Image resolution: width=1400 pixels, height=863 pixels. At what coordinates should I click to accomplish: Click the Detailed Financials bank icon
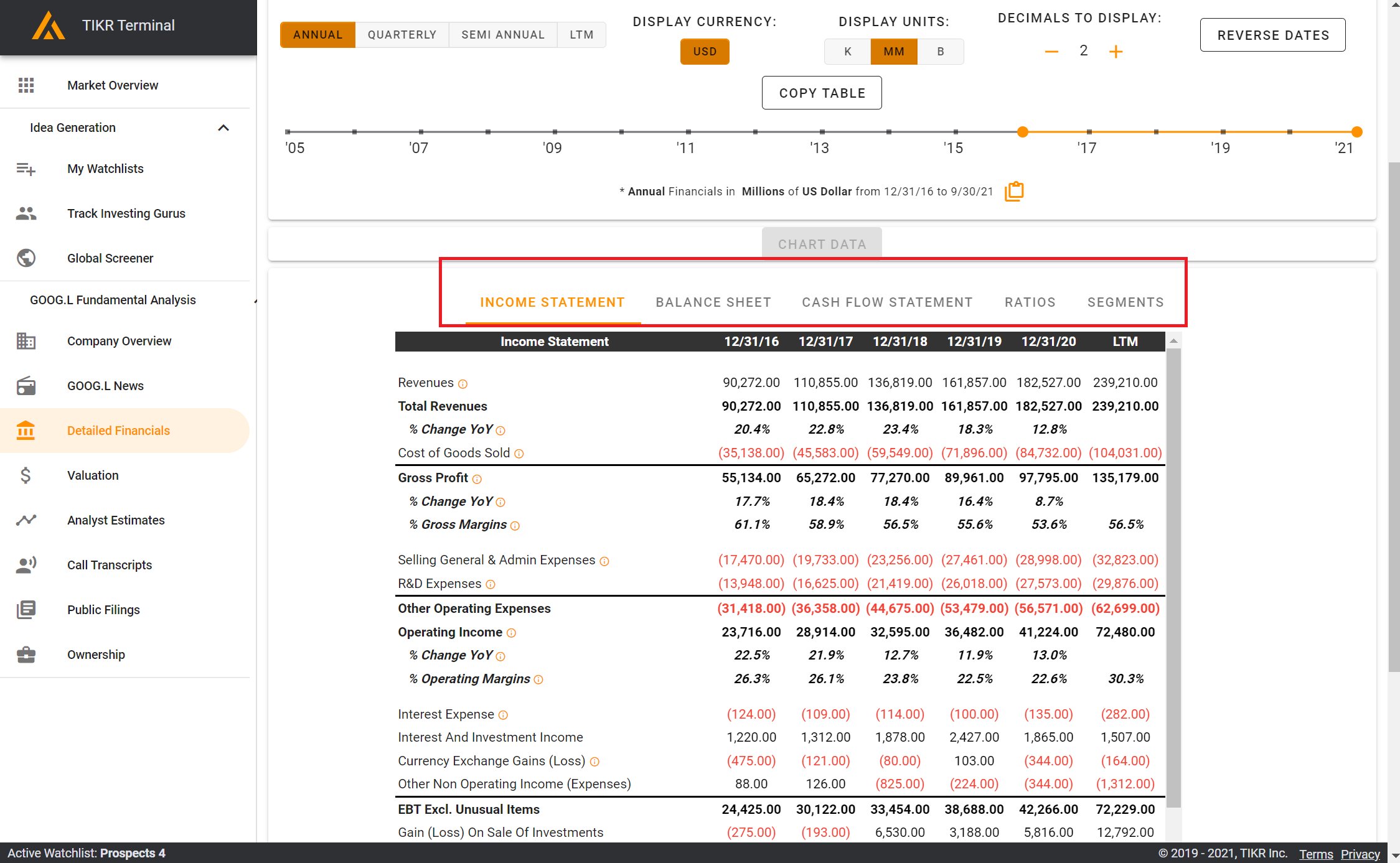[x=26, y=431]
